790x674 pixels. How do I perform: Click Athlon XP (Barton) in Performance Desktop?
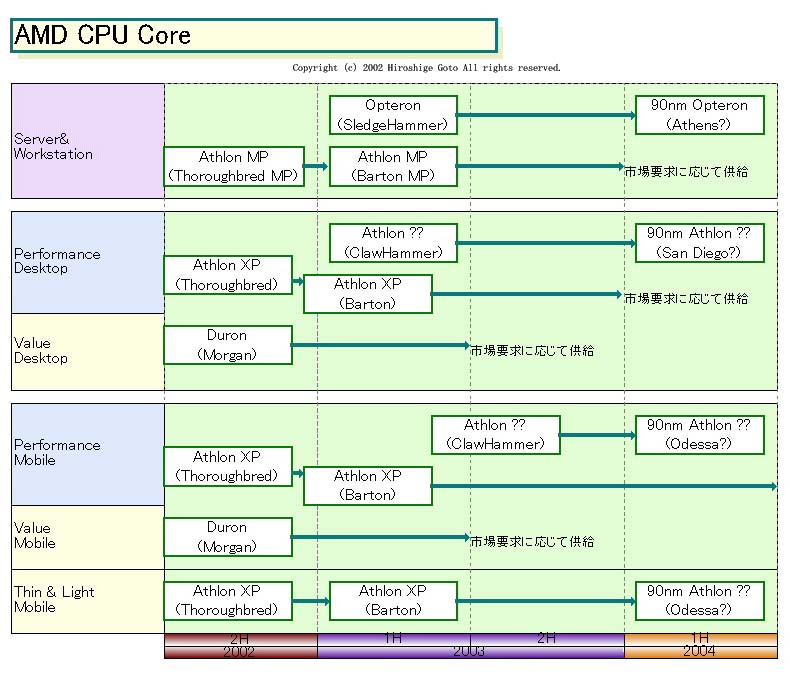(x=368, y=294)
